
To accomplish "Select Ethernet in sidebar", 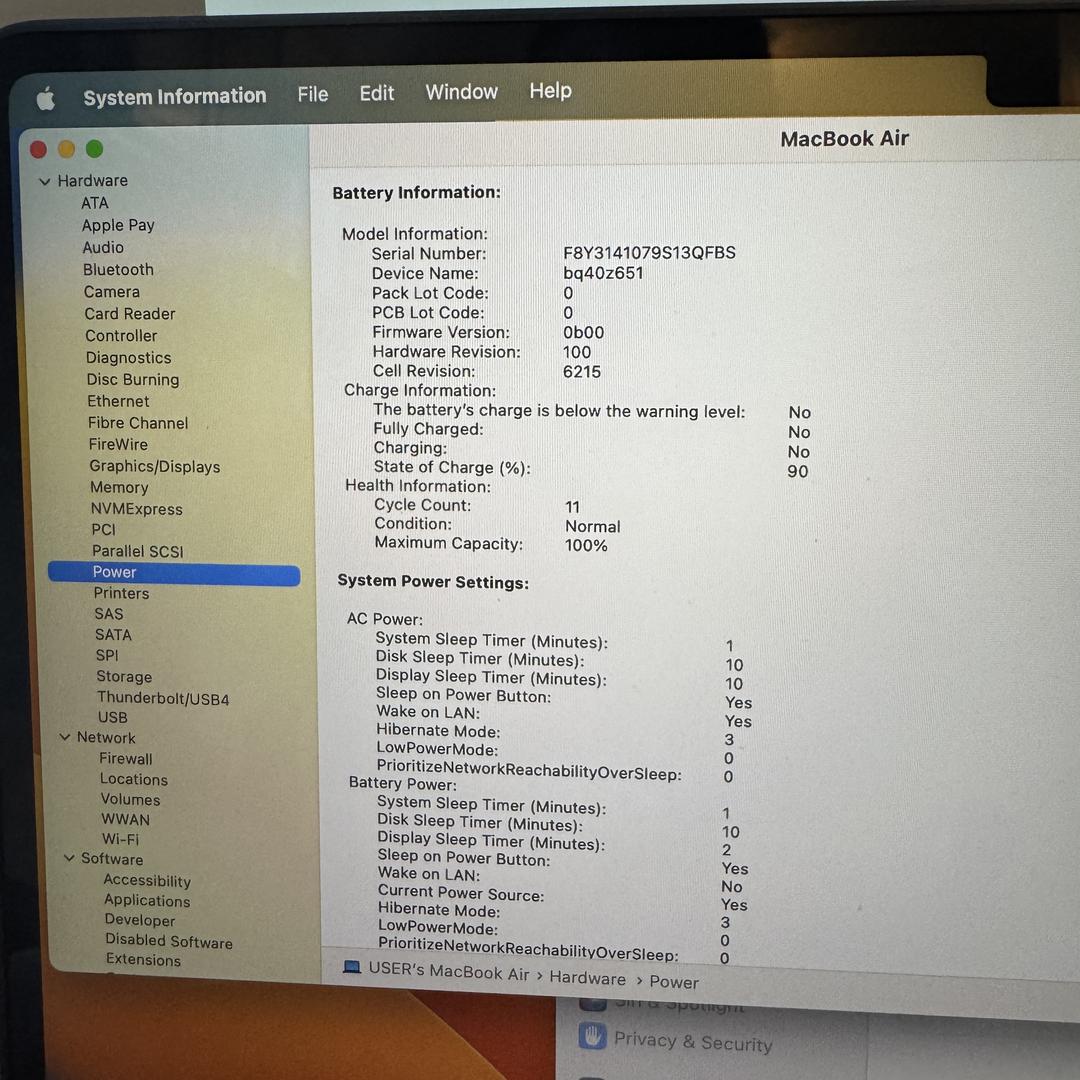I will click(118, 401).
